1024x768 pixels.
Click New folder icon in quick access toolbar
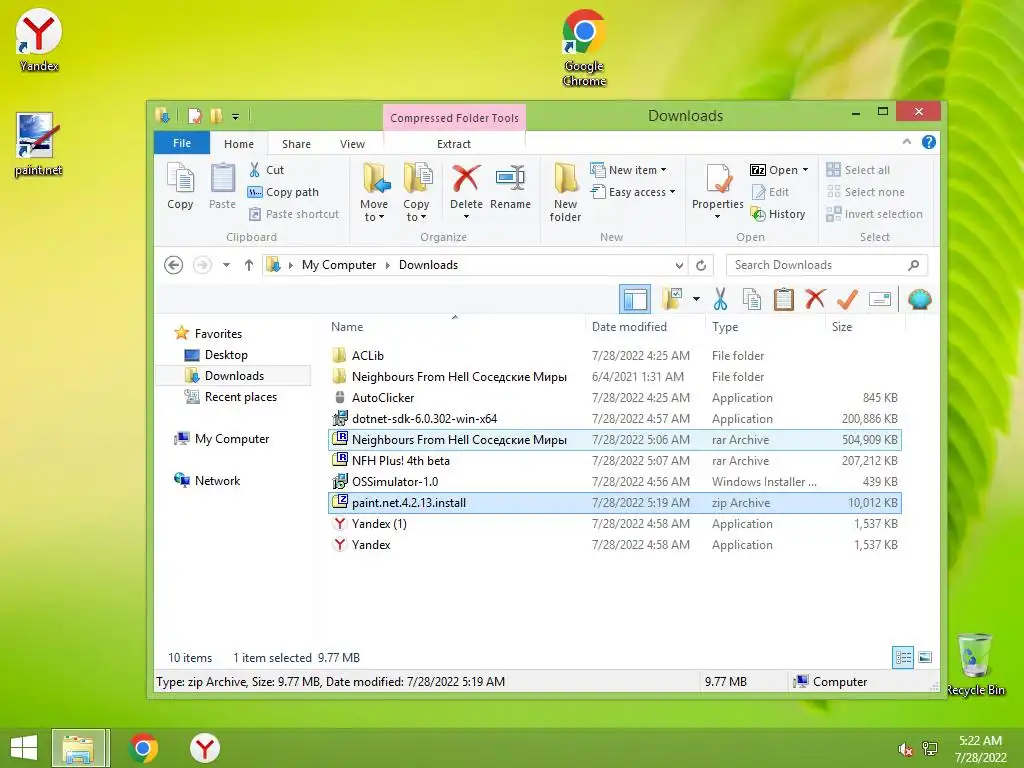tap(216, 116)
